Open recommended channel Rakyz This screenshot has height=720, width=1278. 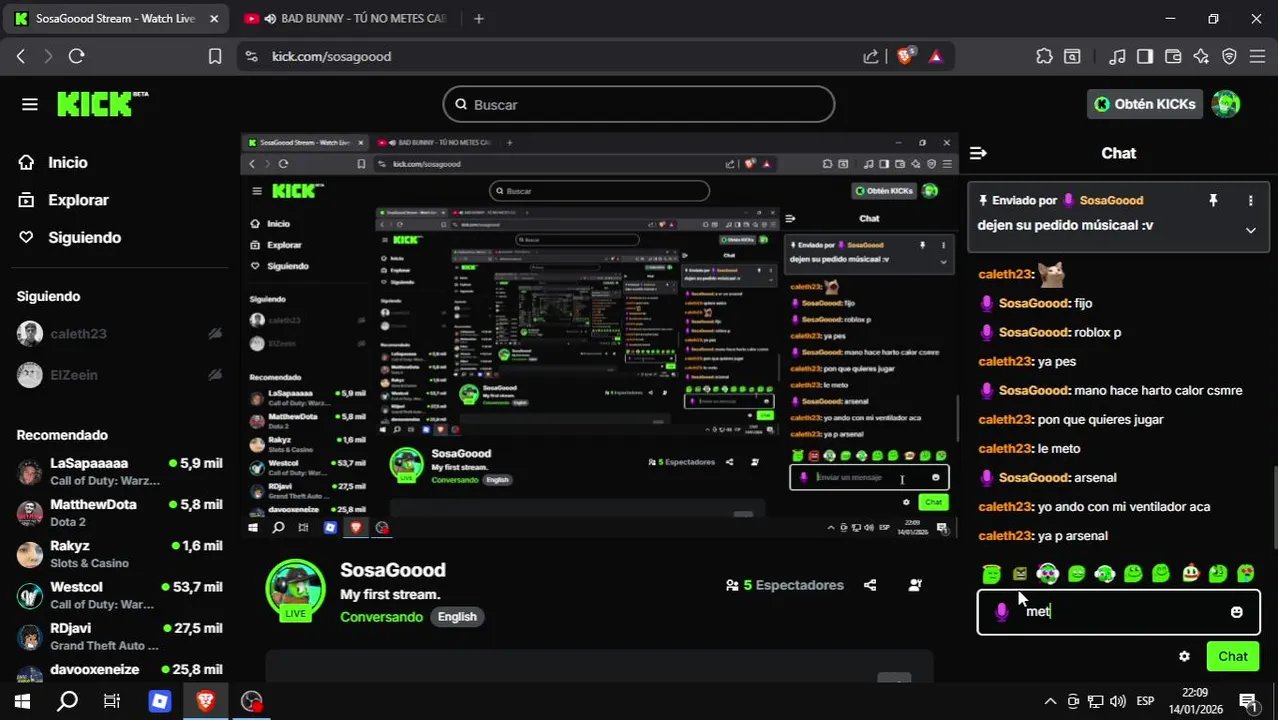click(x=120, y=554)
